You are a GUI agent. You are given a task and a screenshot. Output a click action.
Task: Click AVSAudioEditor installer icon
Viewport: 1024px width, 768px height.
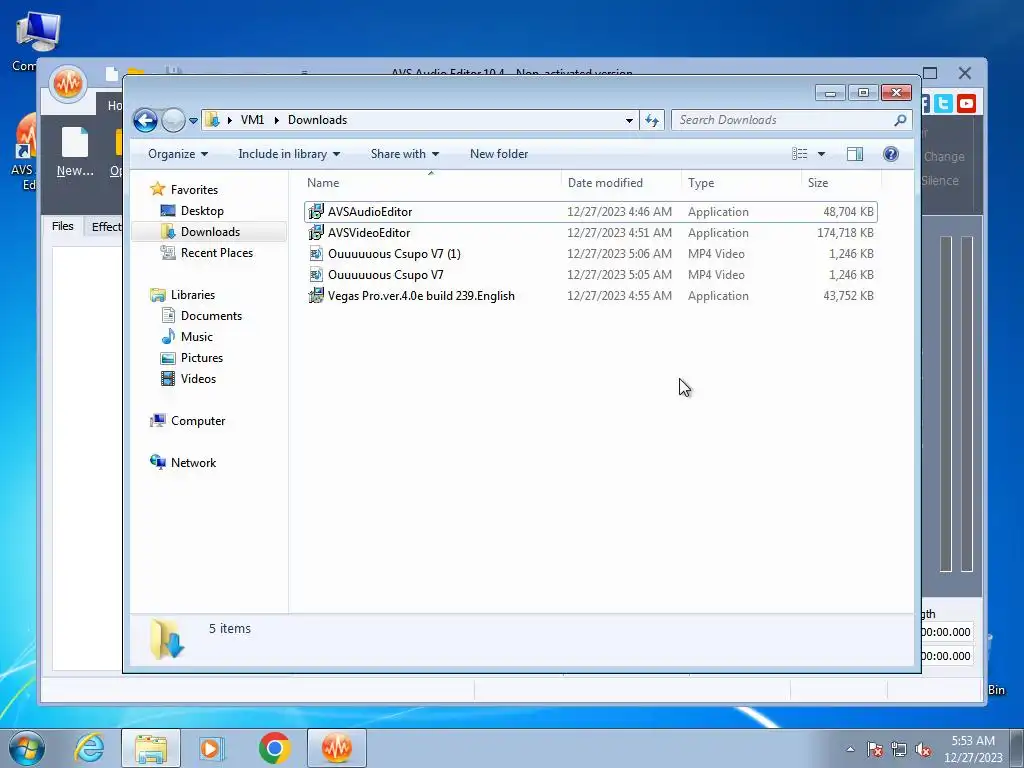click(316, 212)
